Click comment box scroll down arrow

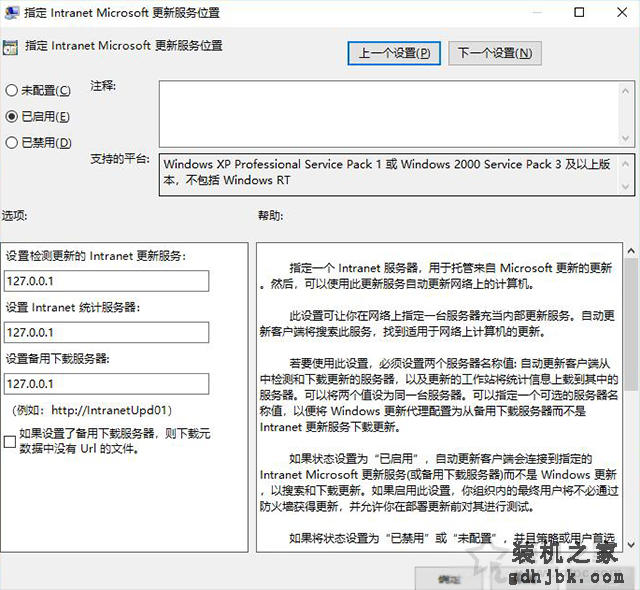coord(625,138)
